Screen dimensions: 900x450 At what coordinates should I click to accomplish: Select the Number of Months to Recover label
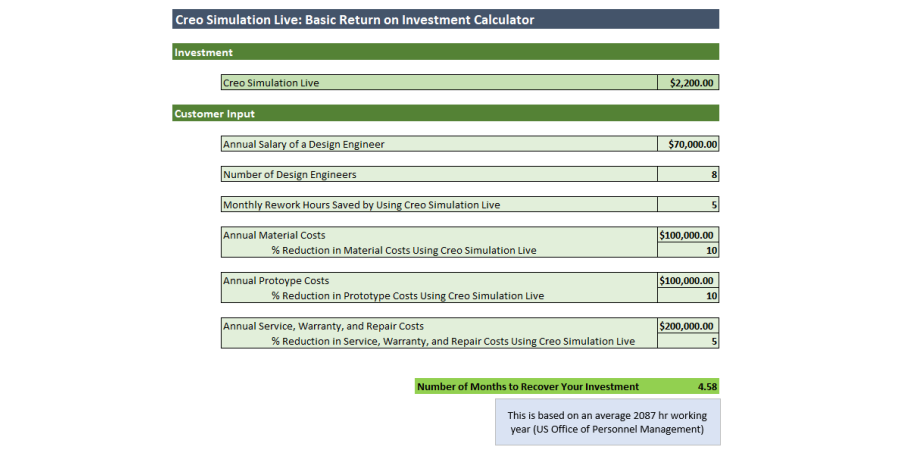point(527,386)
